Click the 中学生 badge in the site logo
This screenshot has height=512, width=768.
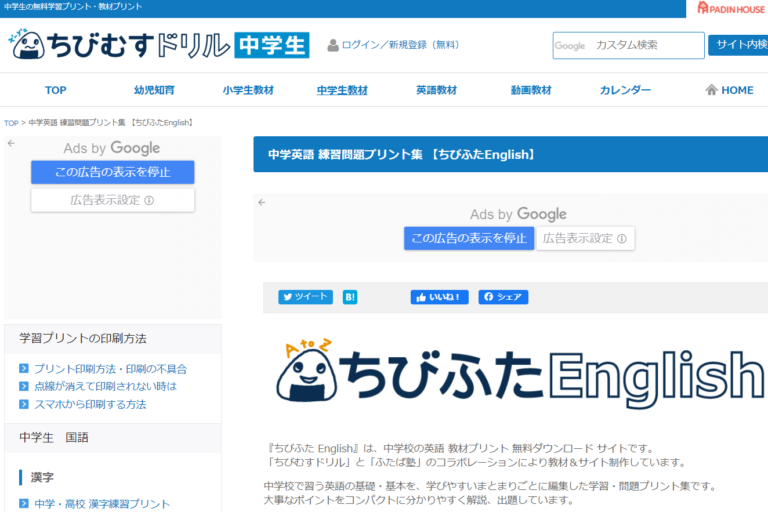(x=272, y=45)
